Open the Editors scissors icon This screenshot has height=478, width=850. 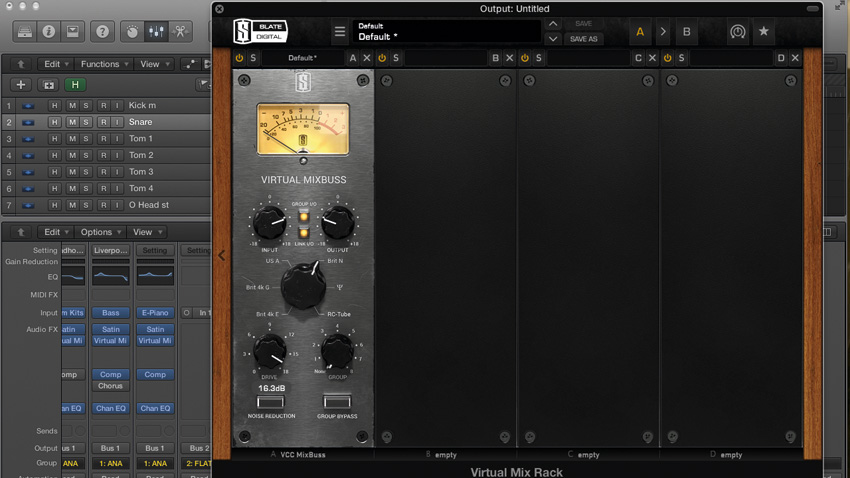point(180,31)
